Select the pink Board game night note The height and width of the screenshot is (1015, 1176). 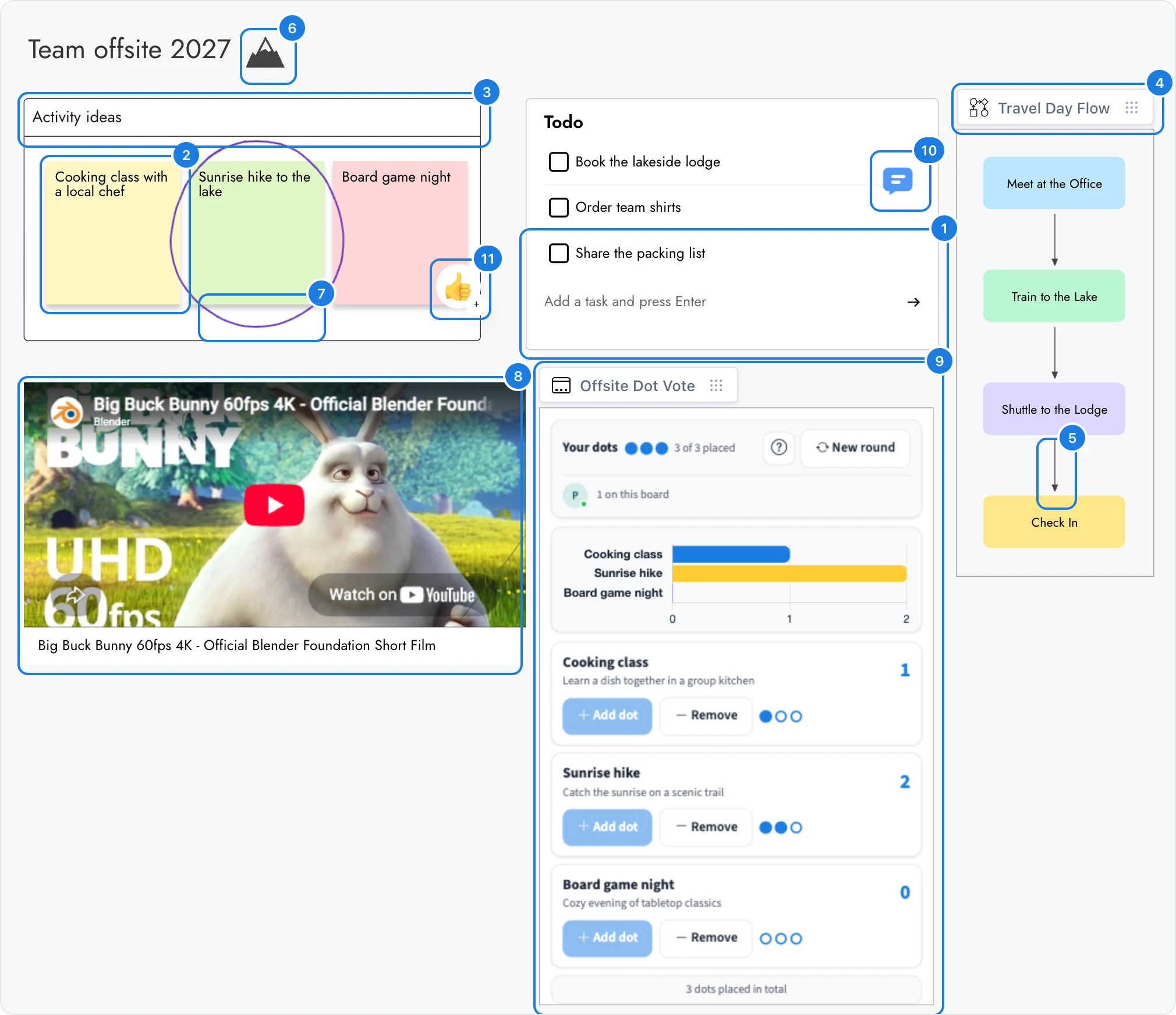(x=400, y=233)
